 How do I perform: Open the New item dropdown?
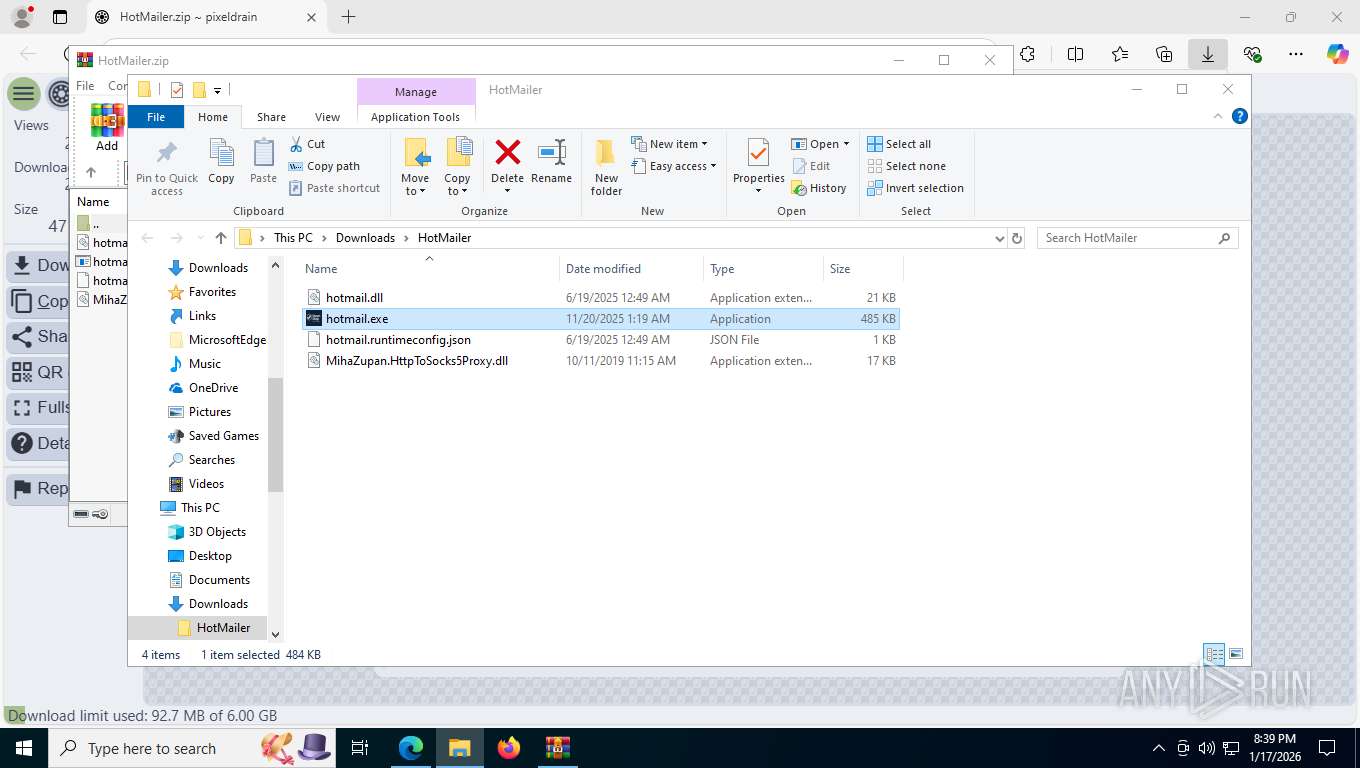tap(670, 144)
